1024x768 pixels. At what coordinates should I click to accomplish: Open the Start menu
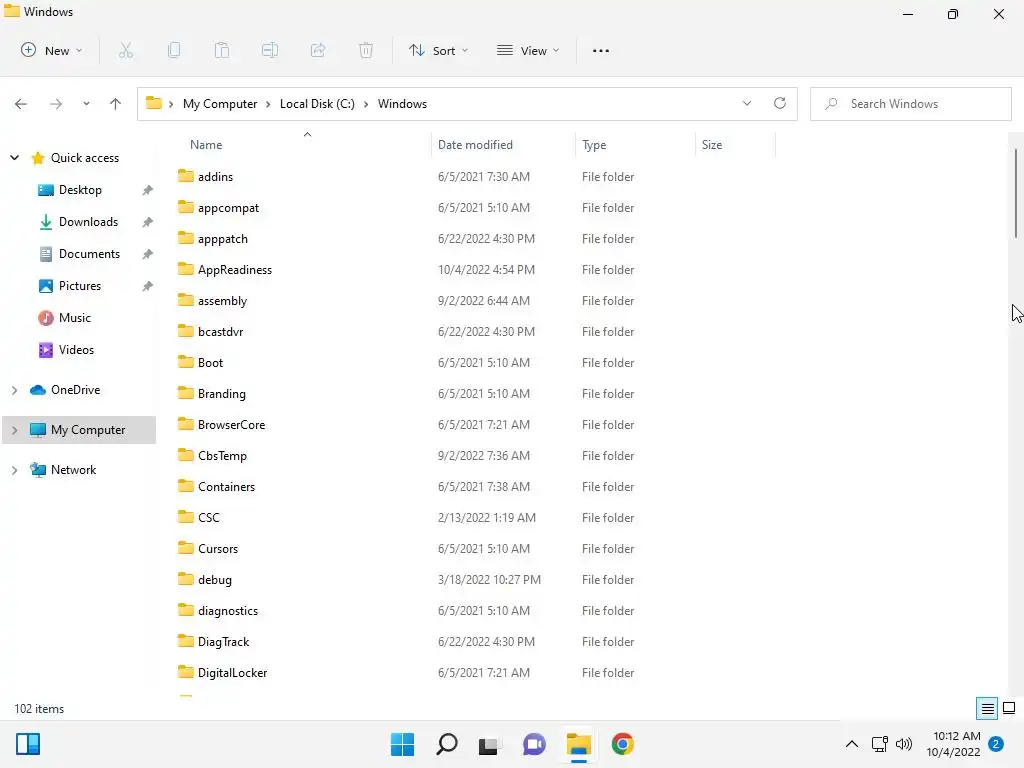pyautogui.click(x=402, y=744)
